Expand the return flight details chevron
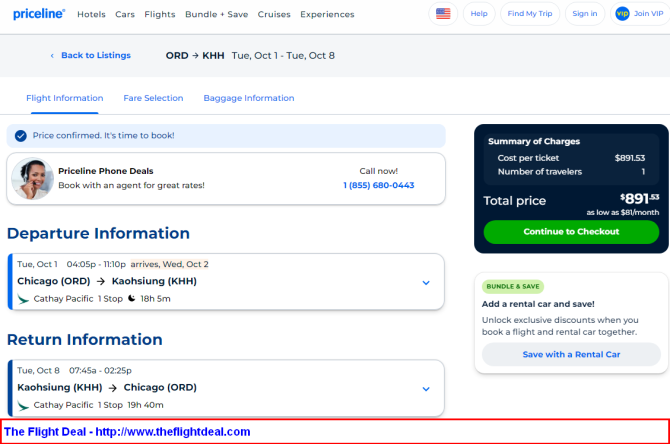Screen dimensions: 670x444 pyautogui.click(x=426, y=388)
